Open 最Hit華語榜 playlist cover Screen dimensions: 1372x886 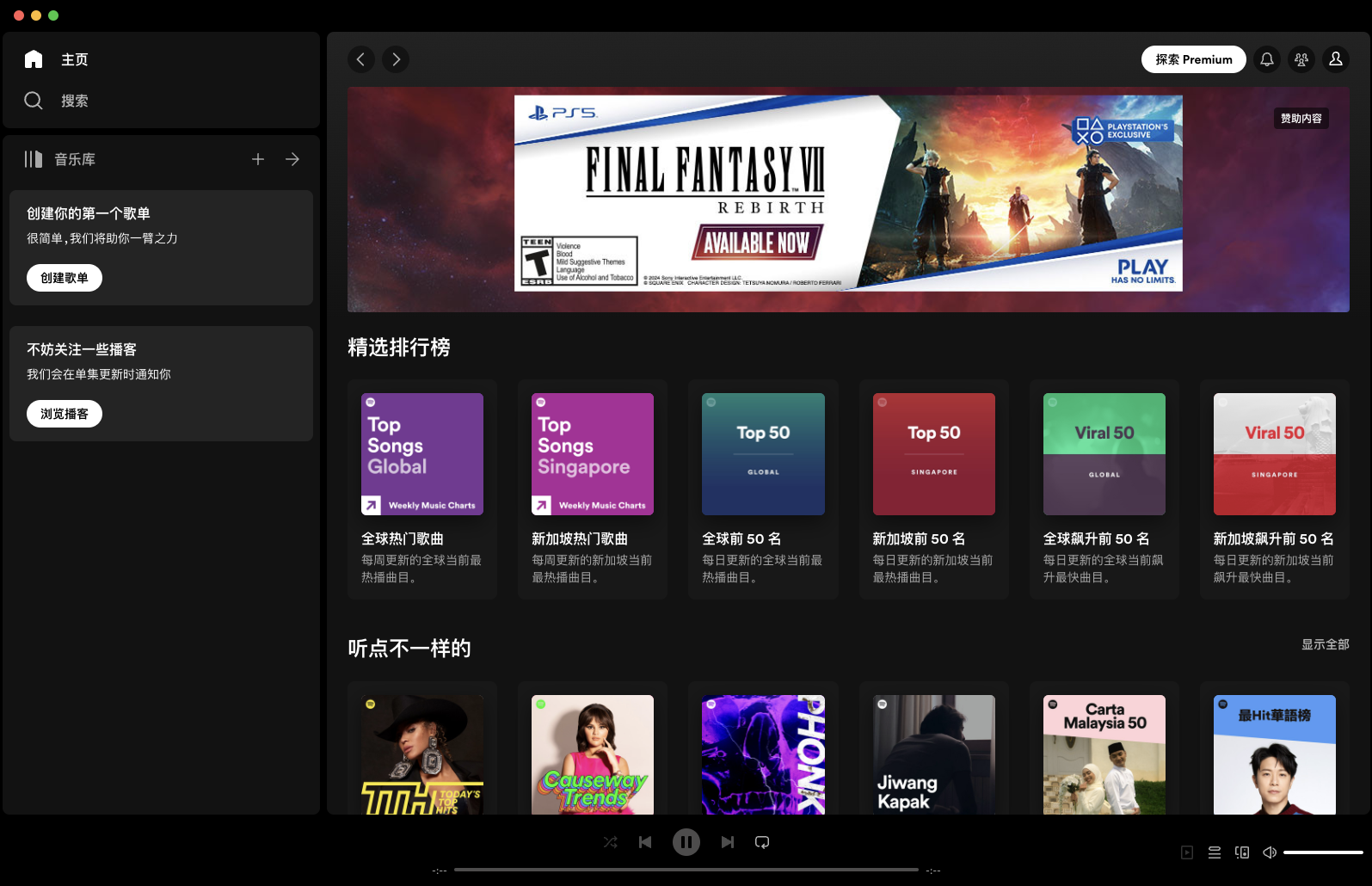[x=1275, y=754]
